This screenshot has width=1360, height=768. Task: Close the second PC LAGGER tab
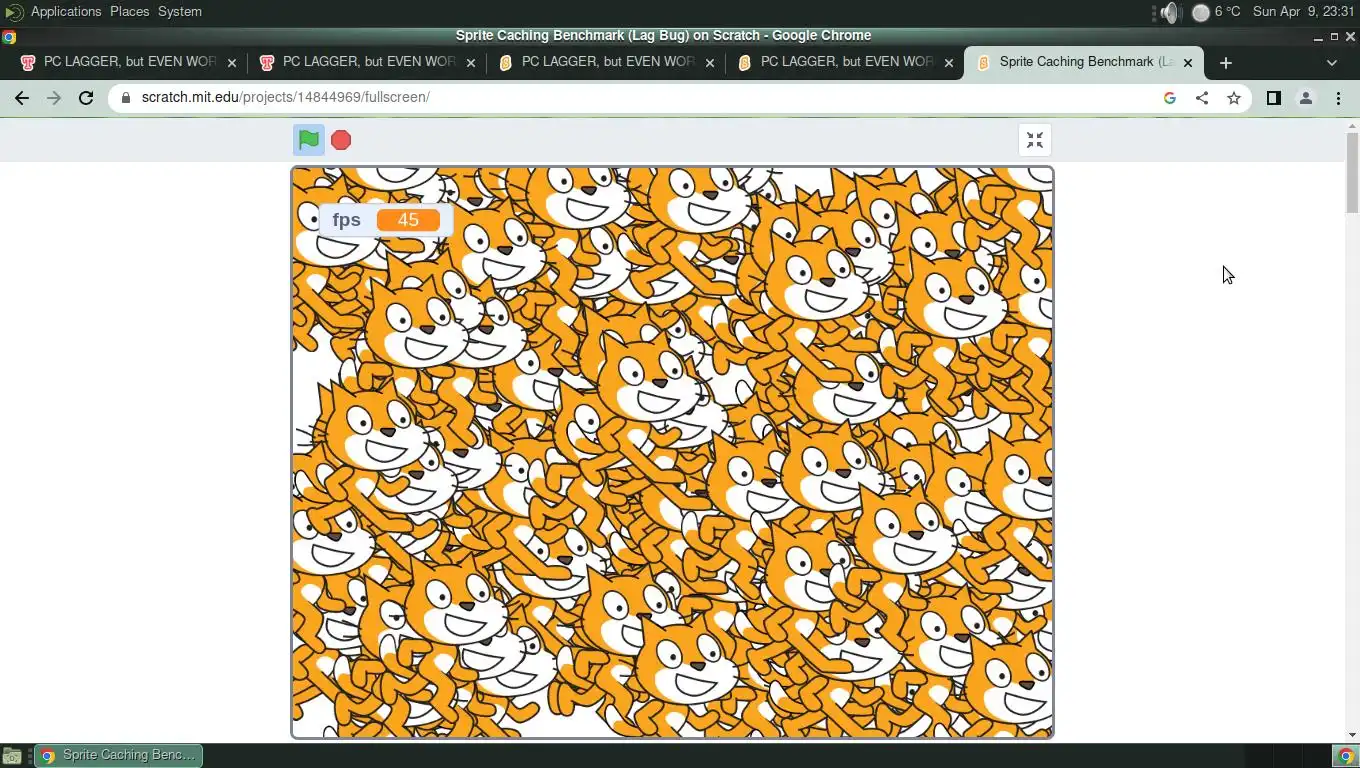pos(471,62)
